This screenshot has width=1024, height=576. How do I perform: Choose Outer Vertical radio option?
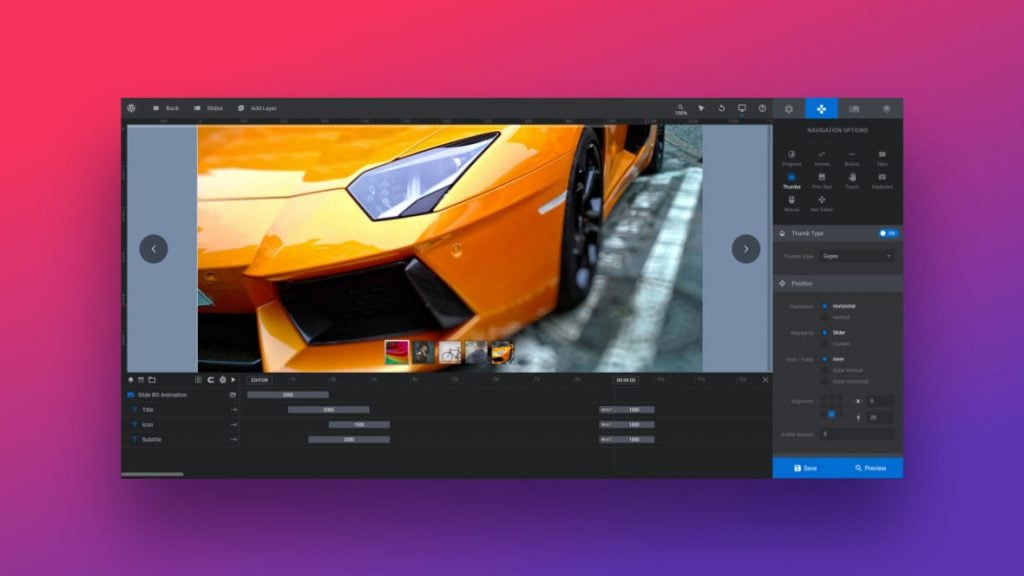tap(825, 370)
